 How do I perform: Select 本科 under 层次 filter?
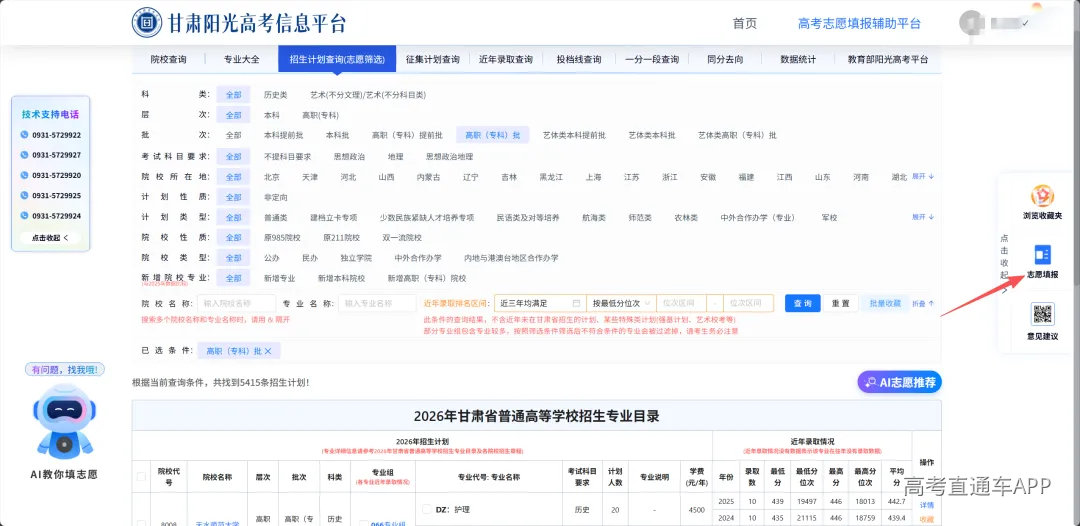(271, 115)
